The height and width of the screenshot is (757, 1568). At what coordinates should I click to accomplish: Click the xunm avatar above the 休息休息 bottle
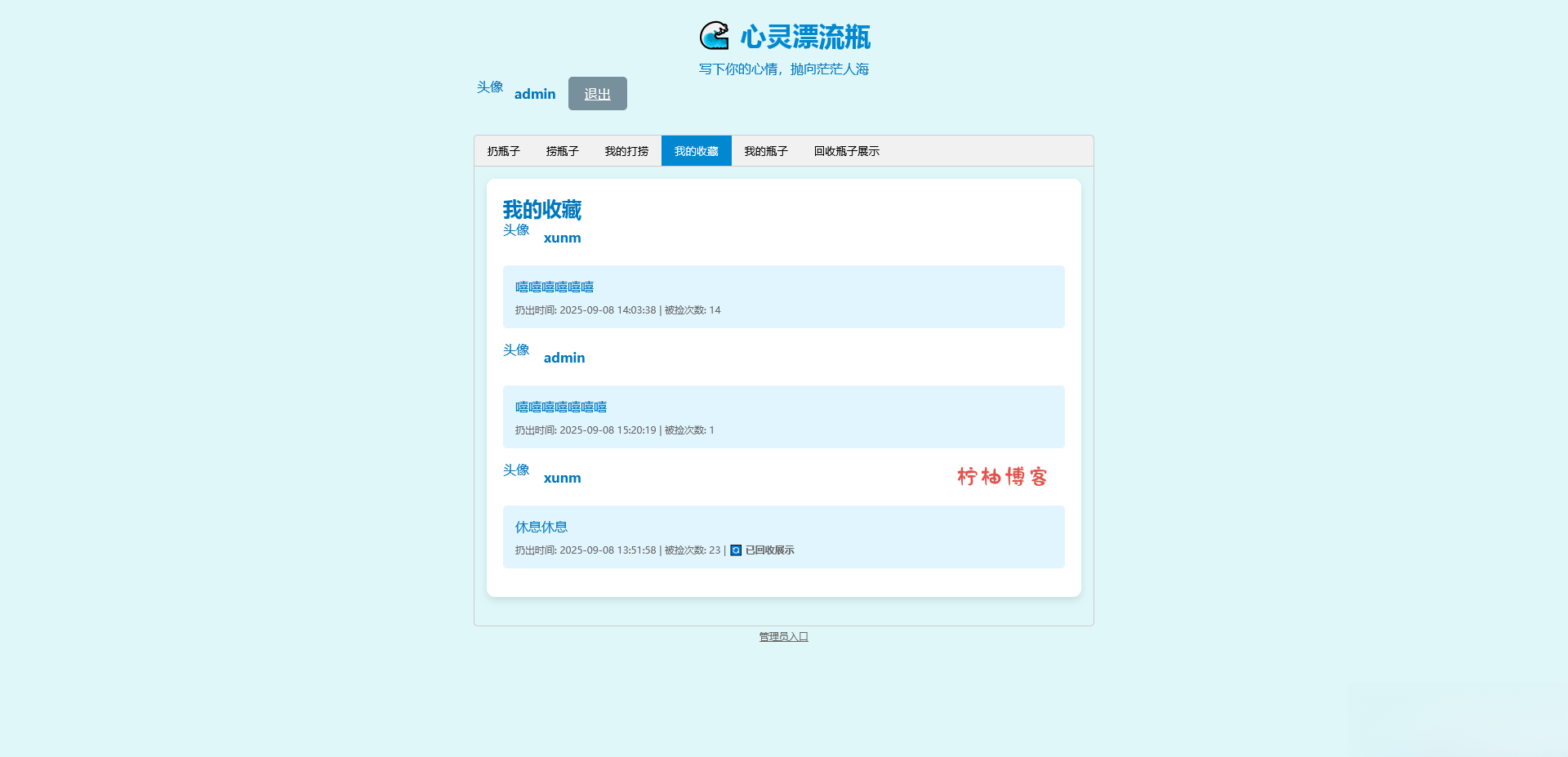pos(516,470)
